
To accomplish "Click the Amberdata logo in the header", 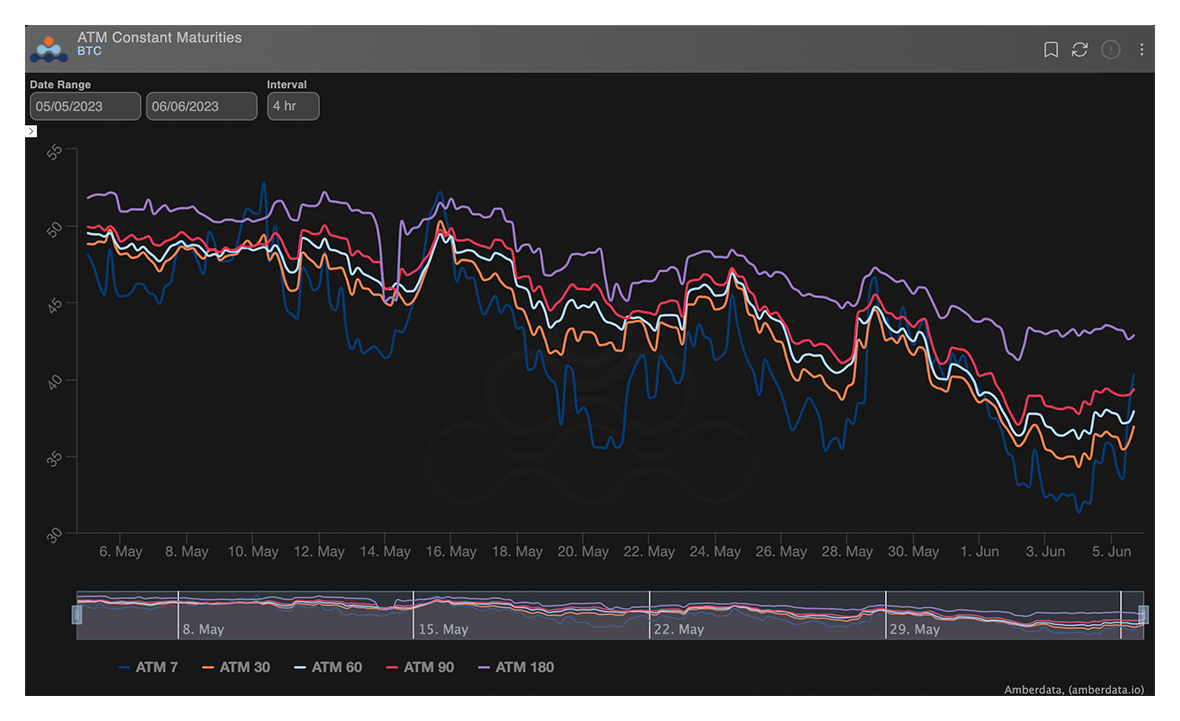I will click(47, 47).
